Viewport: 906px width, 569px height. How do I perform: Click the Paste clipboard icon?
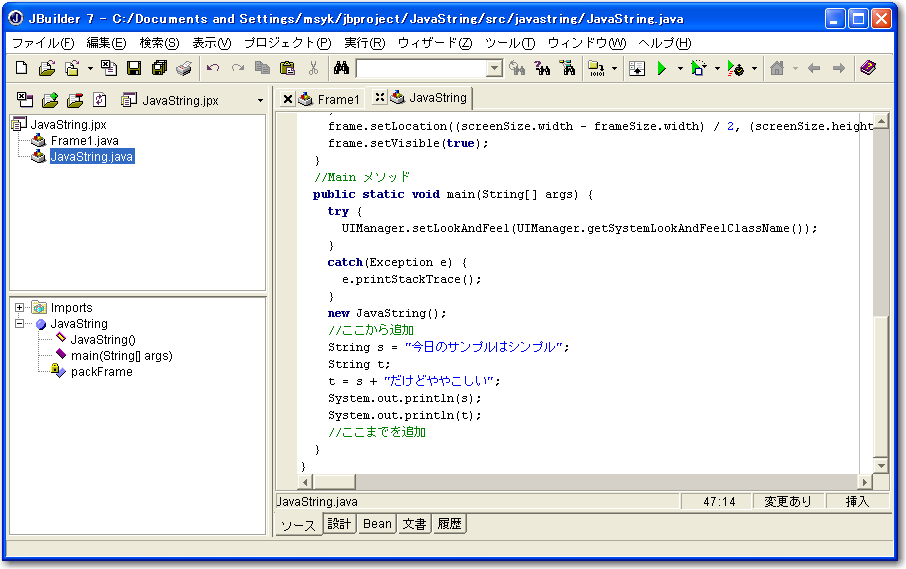[287, 68]
